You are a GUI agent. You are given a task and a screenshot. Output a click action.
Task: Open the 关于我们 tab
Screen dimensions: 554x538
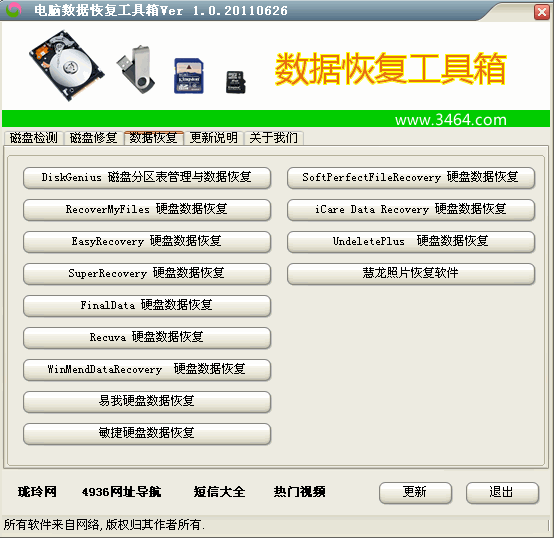click(x=273, y=138)
